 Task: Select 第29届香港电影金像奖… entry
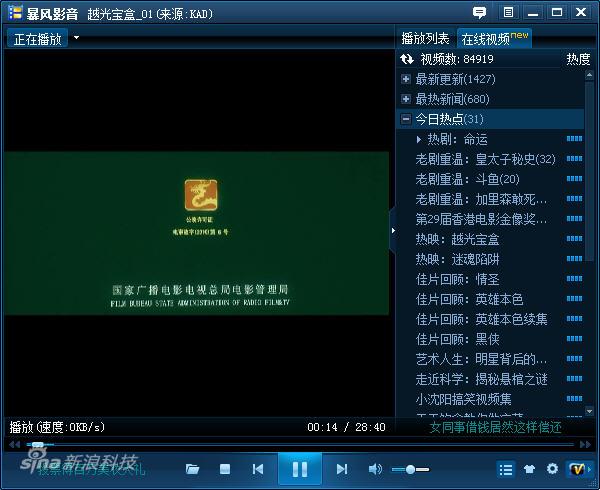click(x=481, y=219)
